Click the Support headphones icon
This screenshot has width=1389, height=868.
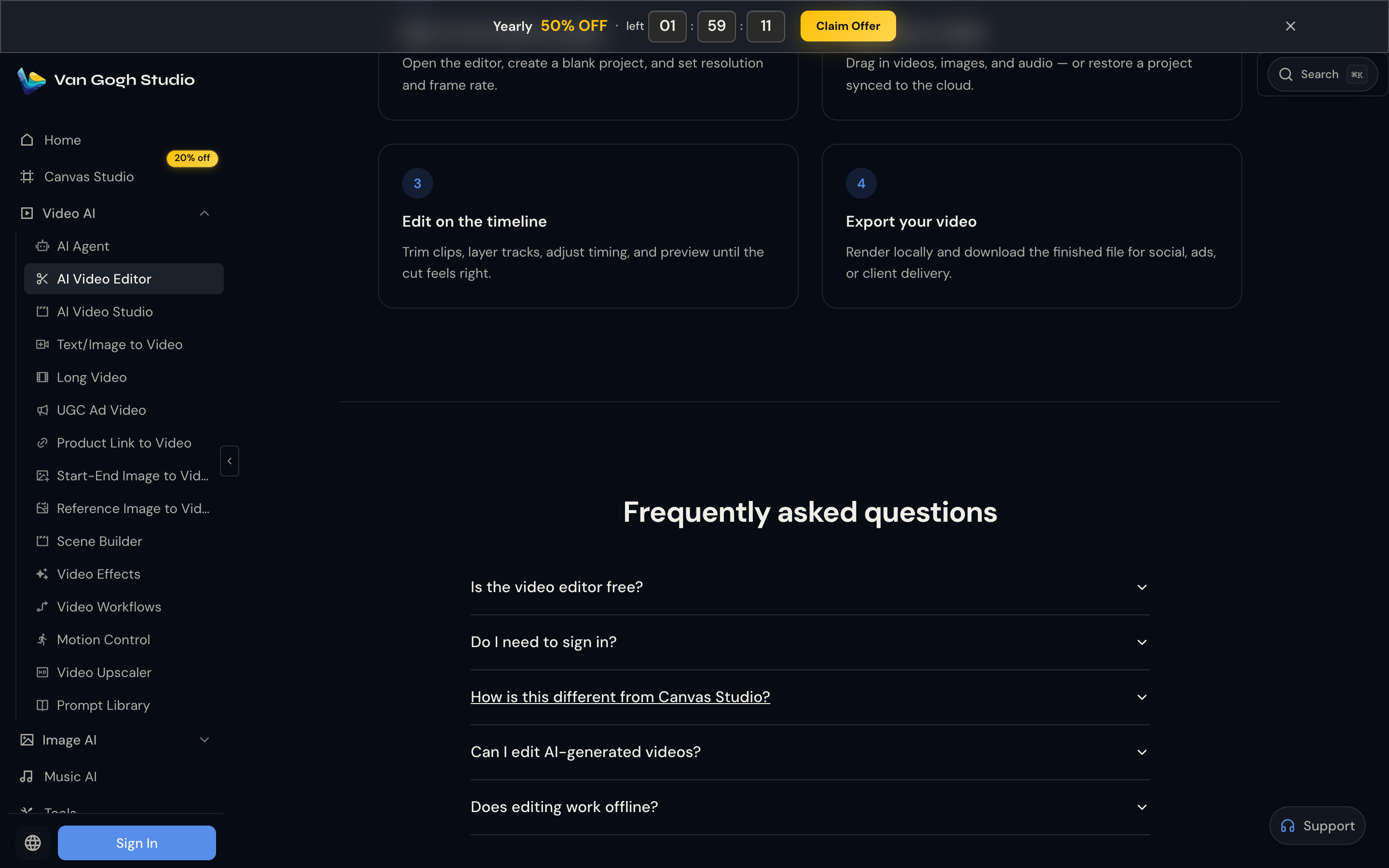click(x=1287, y=826)
